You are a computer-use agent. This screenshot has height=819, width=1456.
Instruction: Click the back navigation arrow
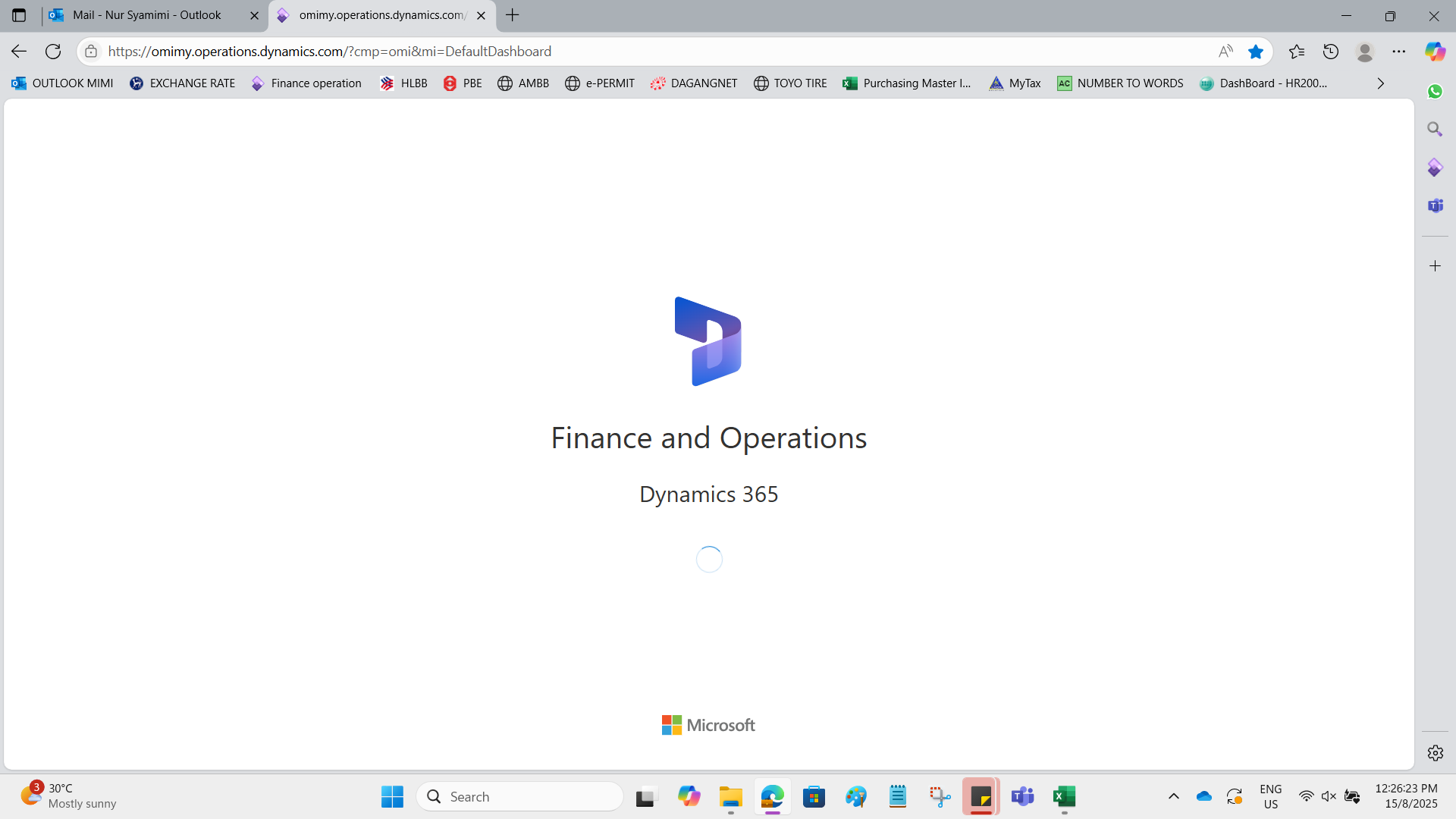point(19,52)
